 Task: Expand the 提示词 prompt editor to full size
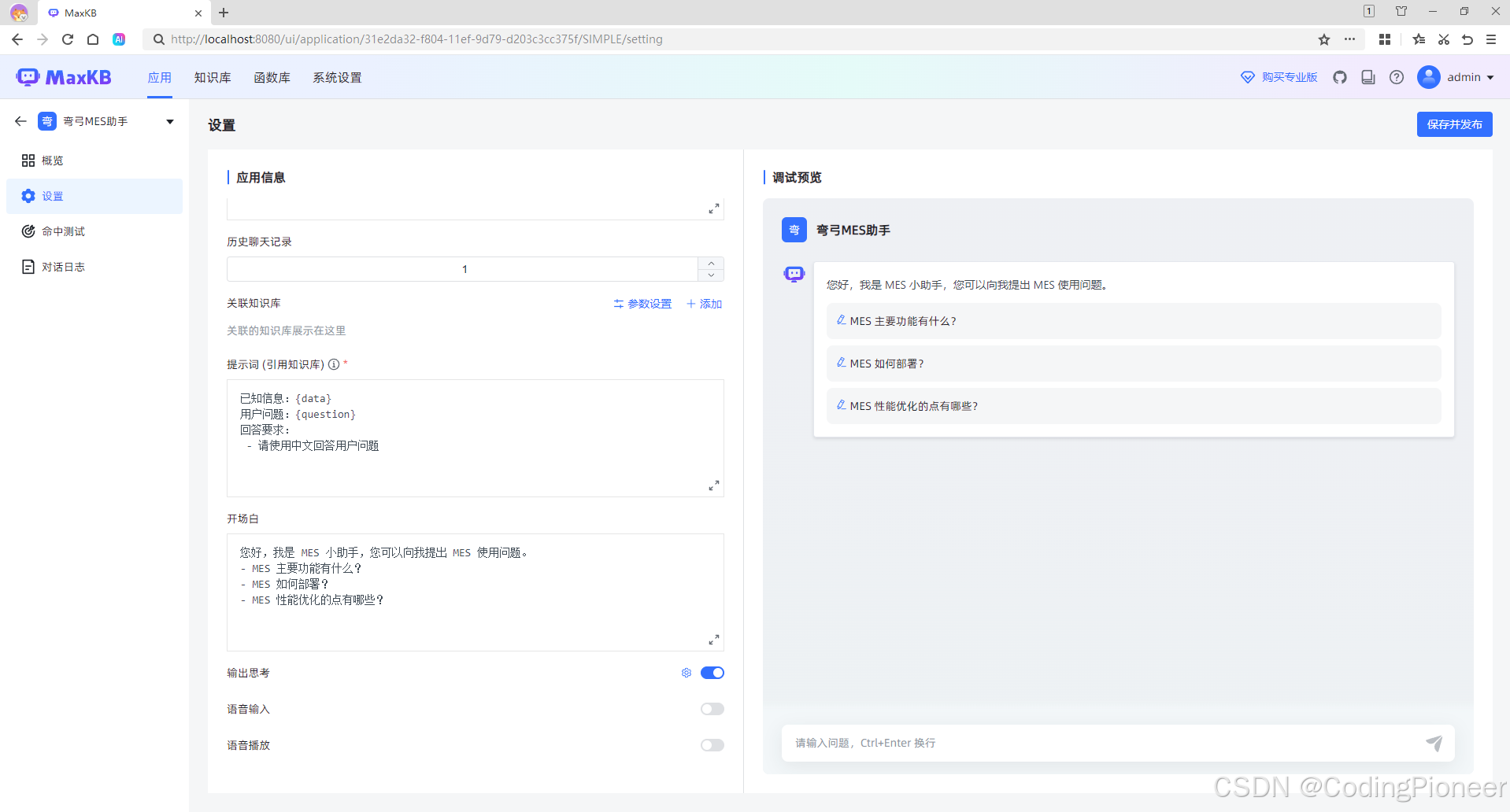click(x=713, y=485)
